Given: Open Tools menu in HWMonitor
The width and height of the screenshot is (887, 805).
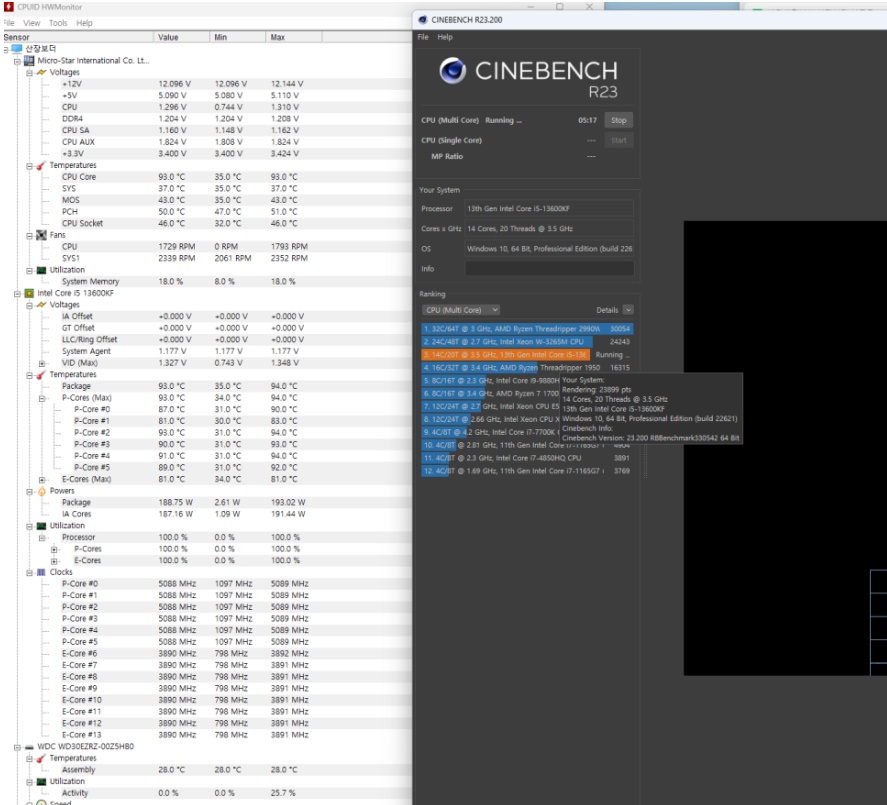Looking at the screenshot, I should (58, 23).
